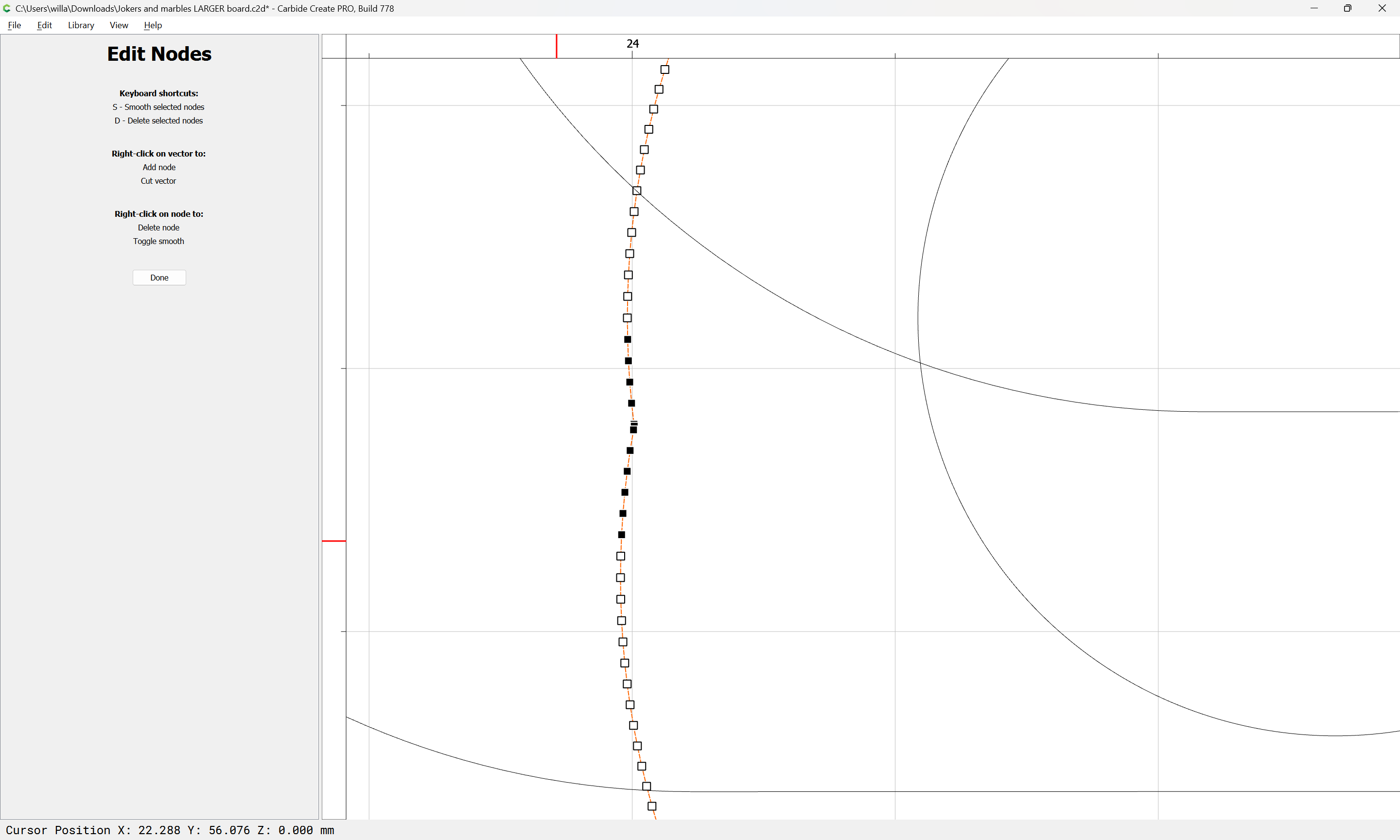This screenshot has width=1400, height=840.
Task: Click the 'Toggle smooth' text
Action: pyautogui.click(x=158, y=241)
